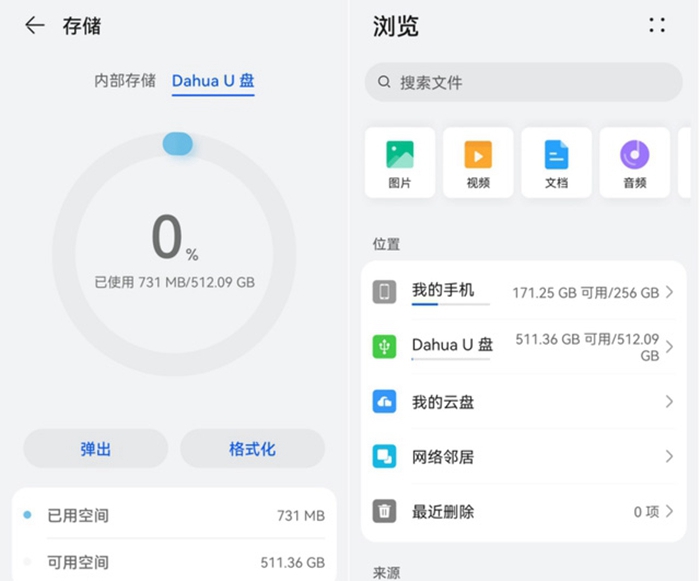
Task: Click the 我的手机 label
Action: 443,290
